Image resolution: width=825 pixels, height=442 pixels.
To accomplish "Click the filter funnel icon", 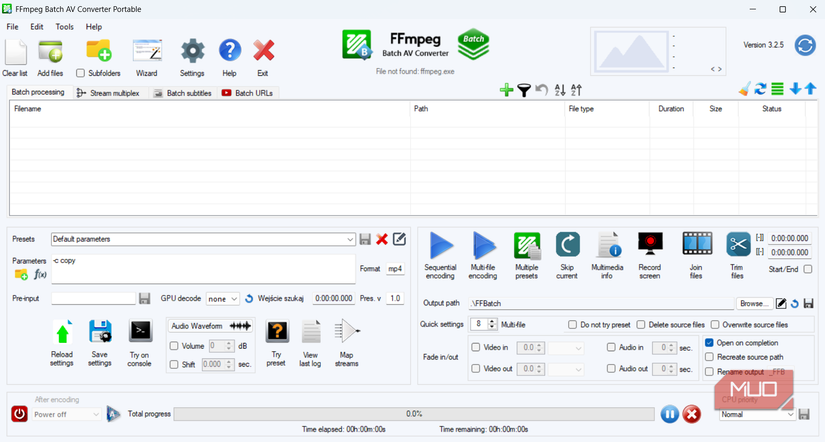I will click(524, 91).
